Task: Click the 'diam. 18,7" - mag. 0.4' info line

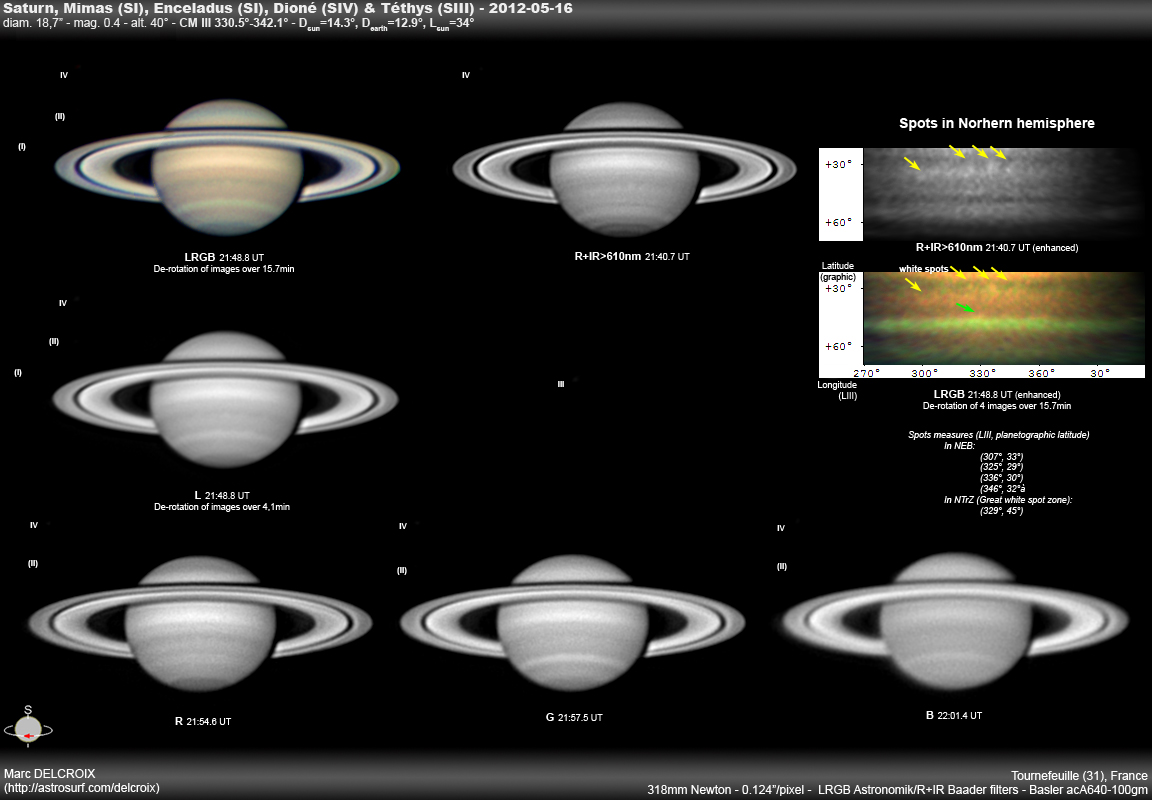Action: click(239, 24)
